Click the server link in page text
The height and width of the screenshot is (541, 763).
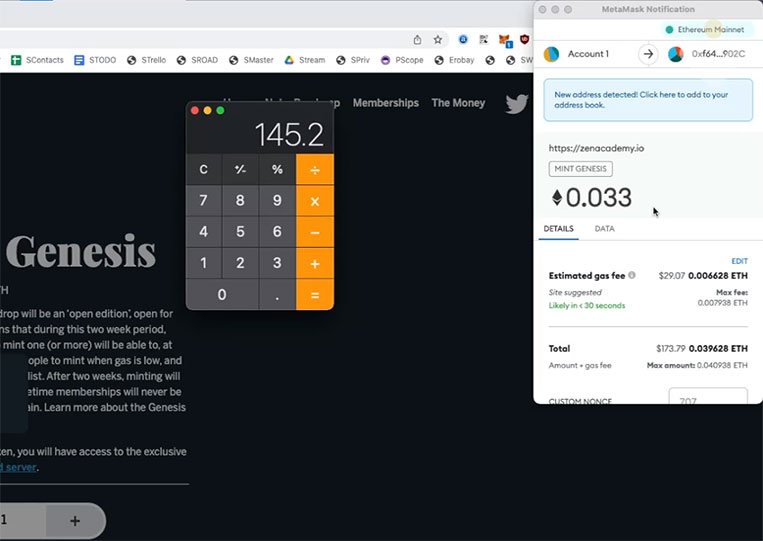click(18, 467)
